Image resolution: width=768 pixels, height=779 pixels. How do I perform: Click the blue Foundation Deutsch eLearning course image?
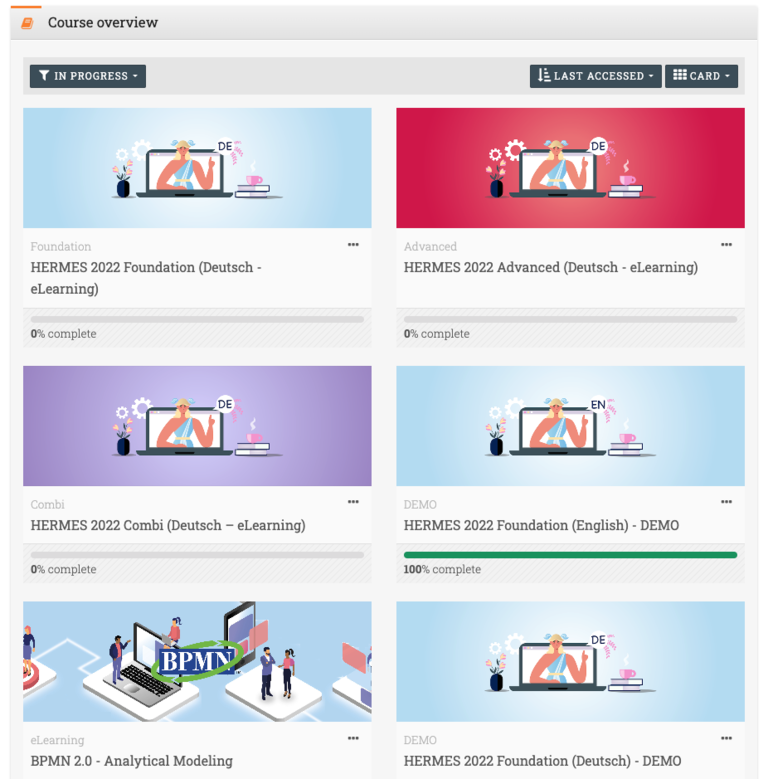(x=197, y=168)
